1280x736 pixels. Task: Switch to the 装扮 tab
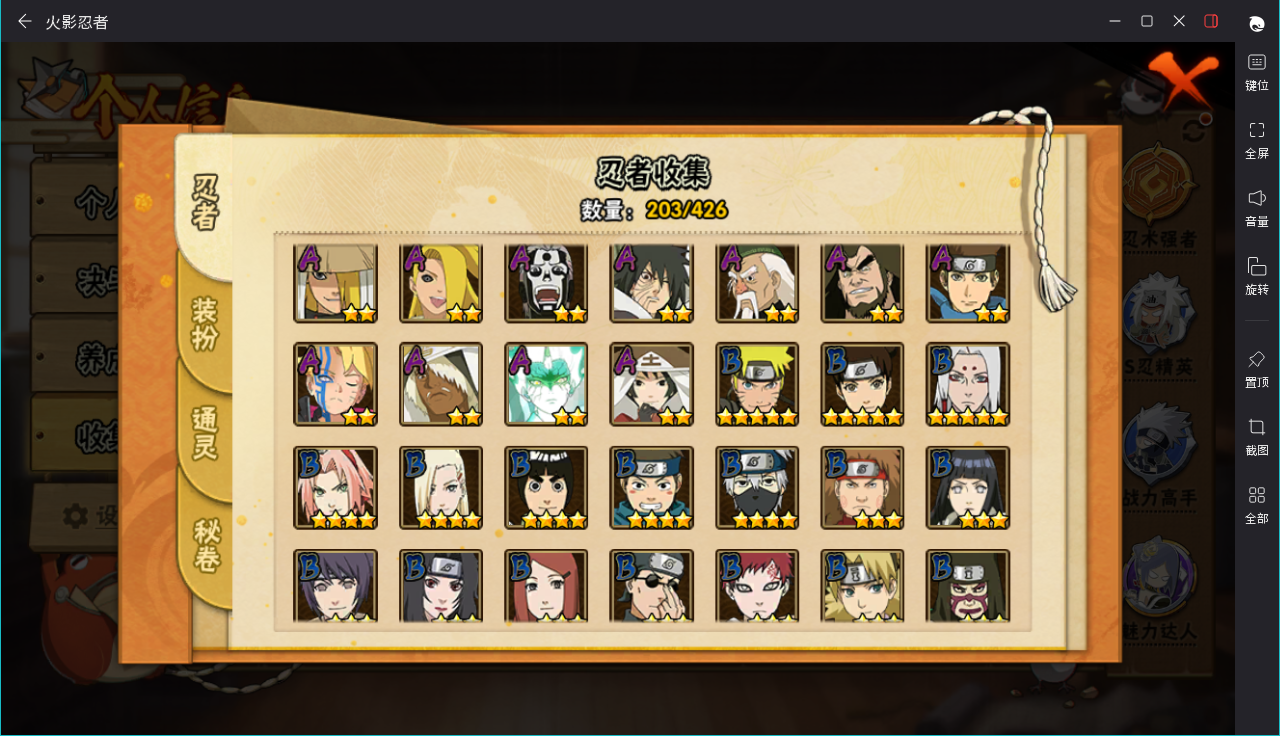click(205, 324)
